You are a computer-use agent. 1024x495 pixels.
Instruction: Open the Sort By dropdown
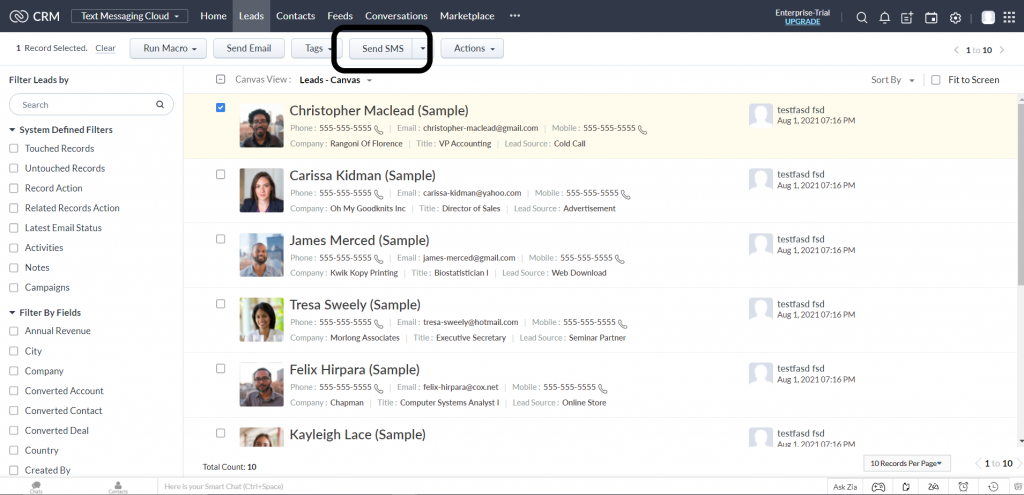(x=893, y=80)
